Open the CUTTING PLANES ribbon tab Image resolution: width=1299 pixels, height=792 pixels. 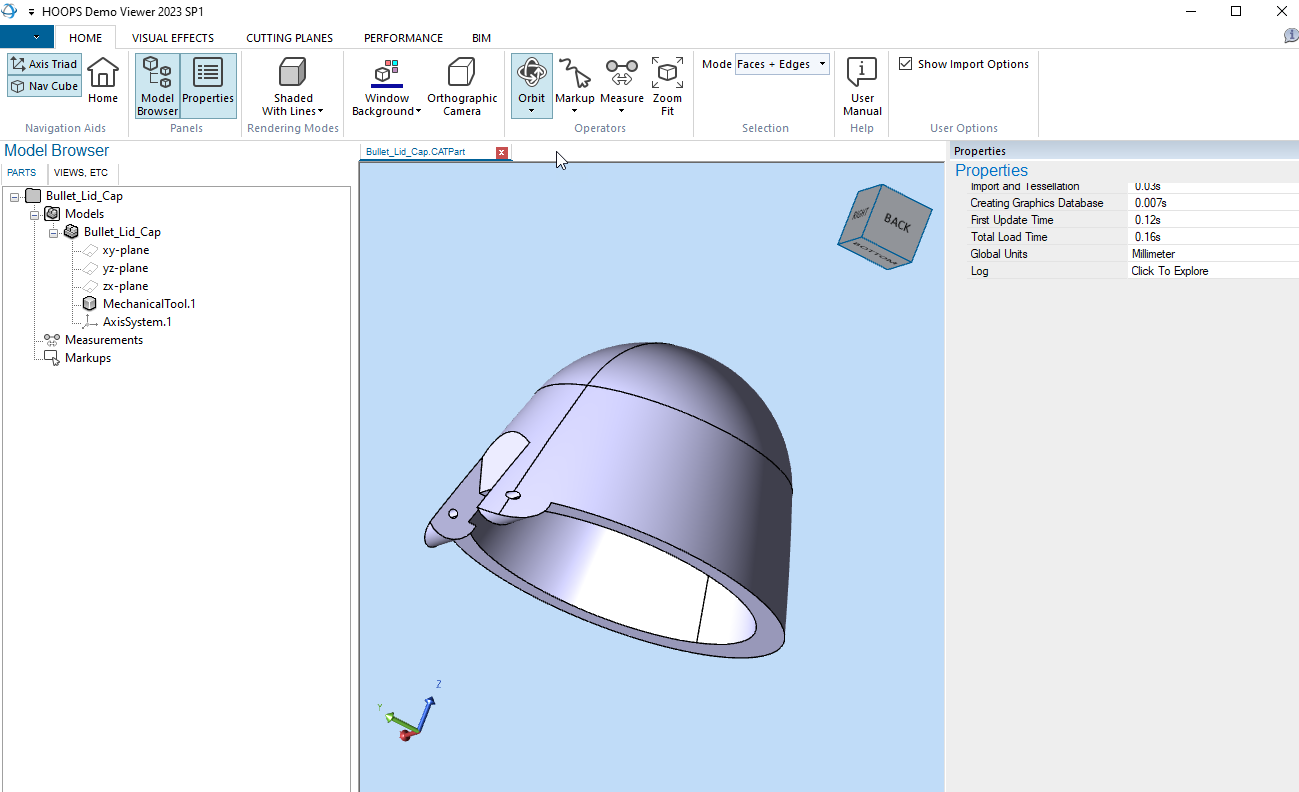289,37
